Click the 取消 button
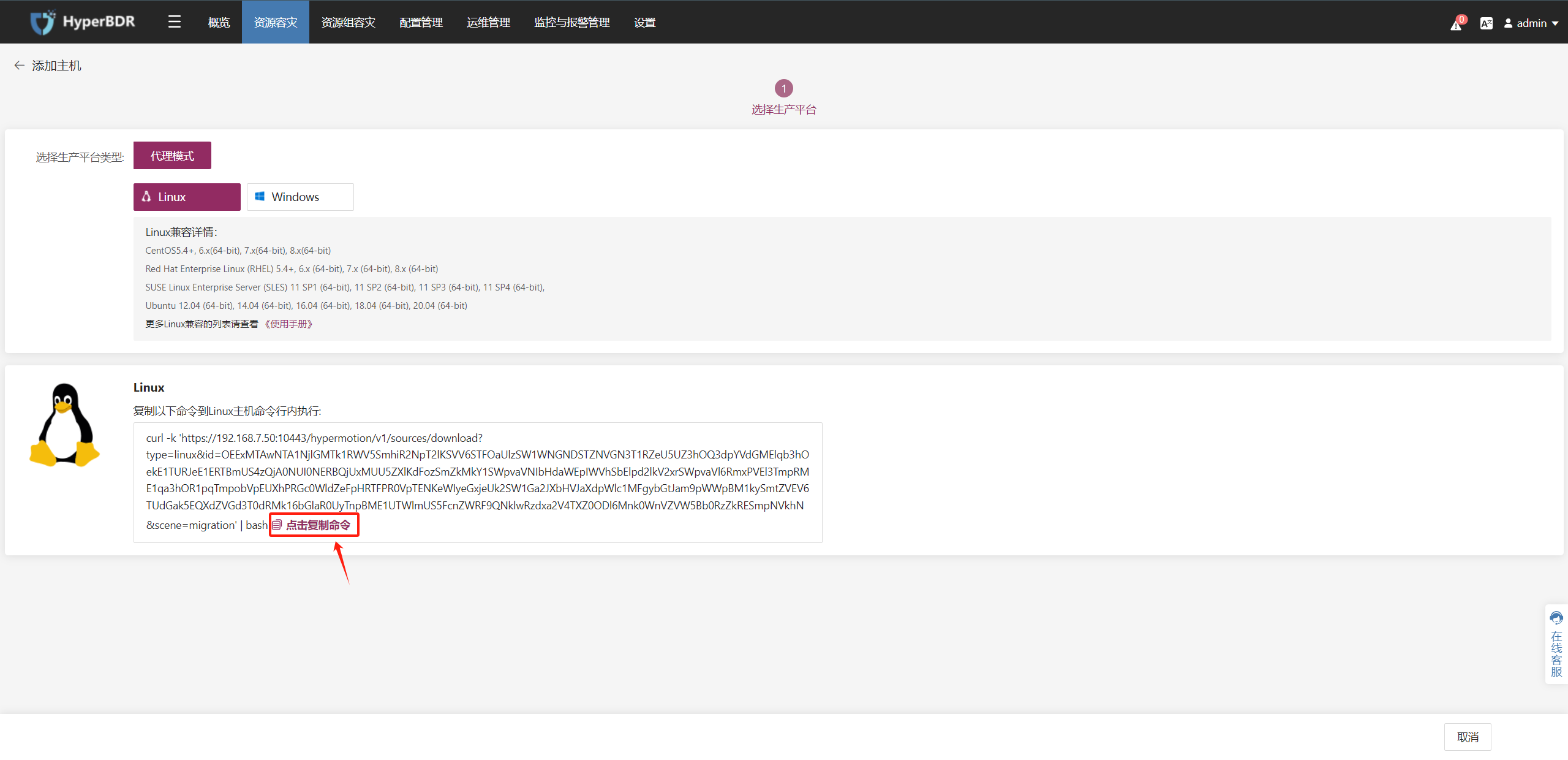 (x=1468, y=737)
